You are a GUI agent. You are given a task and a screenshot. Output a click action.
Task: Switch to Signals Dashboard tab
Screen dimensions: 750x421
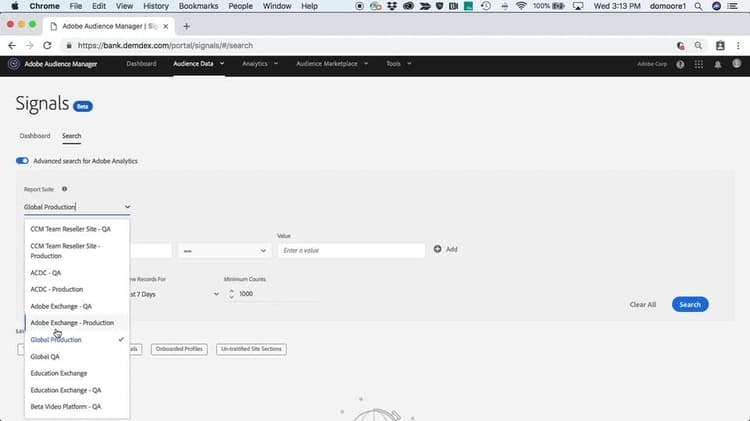click(35, 136)
